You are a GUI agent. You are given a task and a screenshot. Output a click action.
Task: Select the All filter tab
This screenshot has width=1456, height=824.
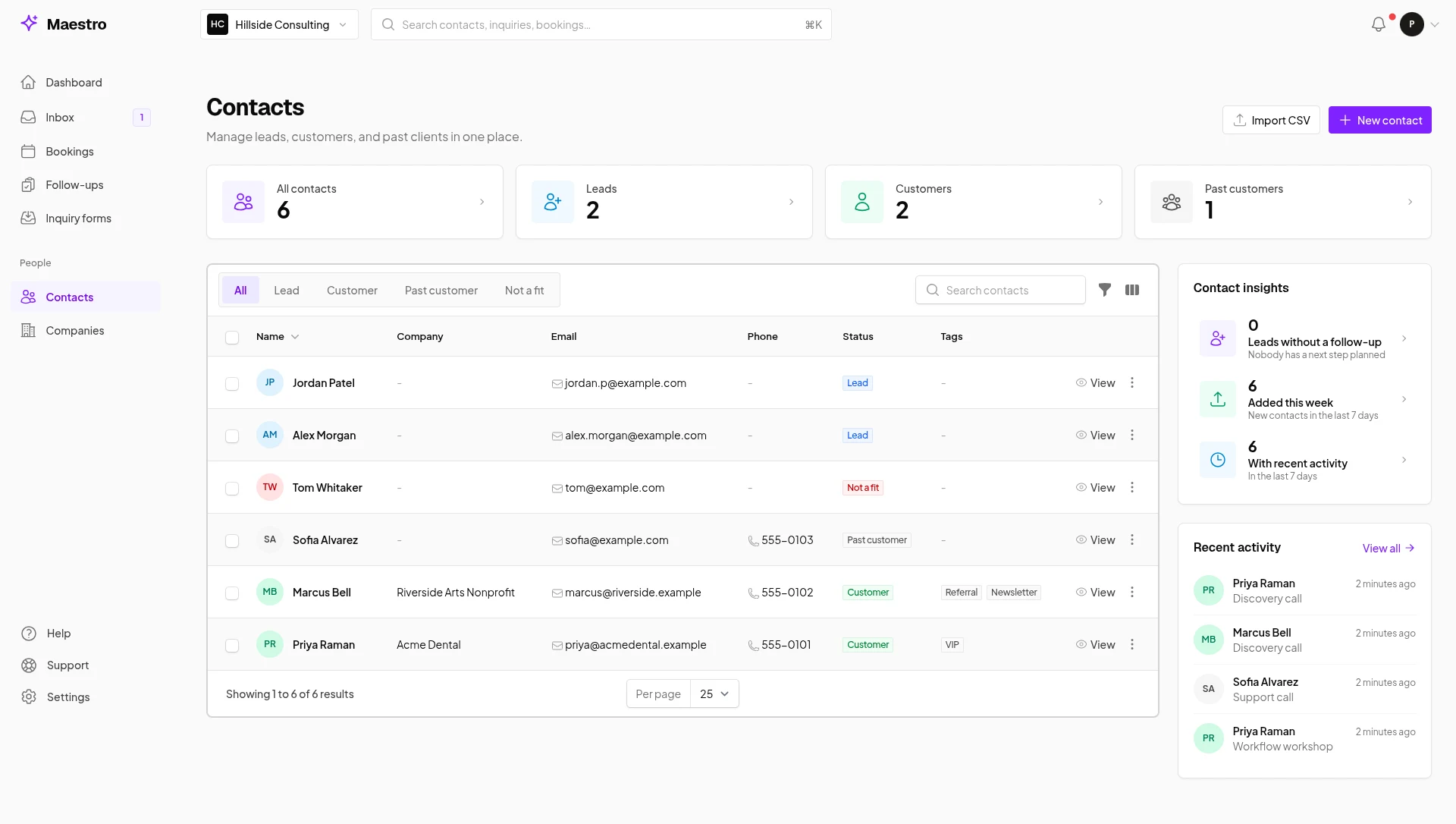240,290
